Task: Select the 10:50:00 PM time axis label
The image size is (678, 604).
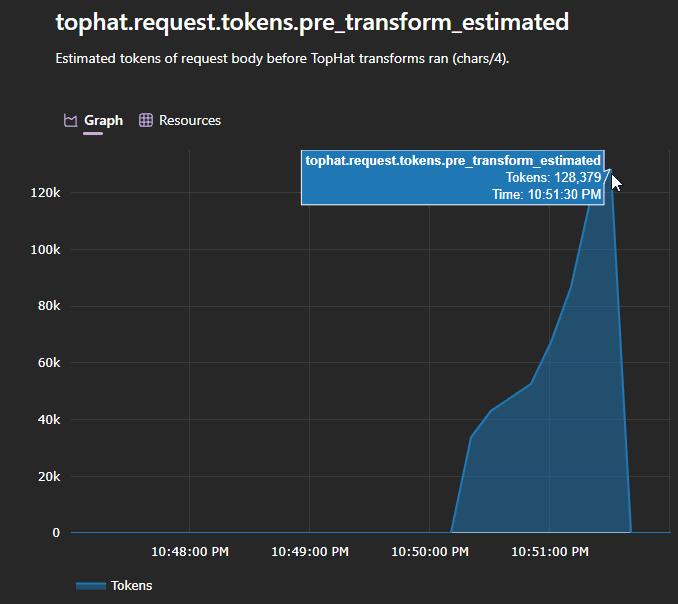Action: coord(429,551)
